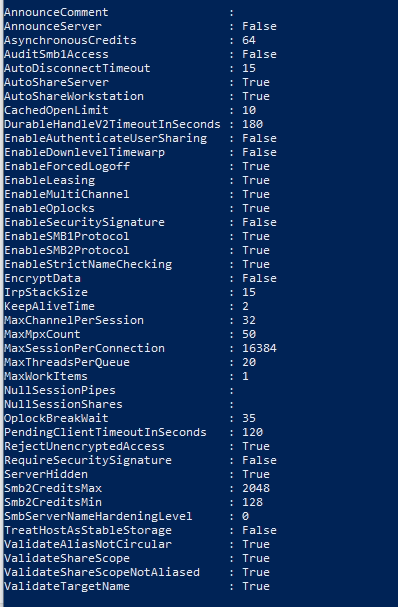Click the ServerHidden True value
Image resolution: width=398 pixels, height=607 pixels.
(x=256, y=474)
